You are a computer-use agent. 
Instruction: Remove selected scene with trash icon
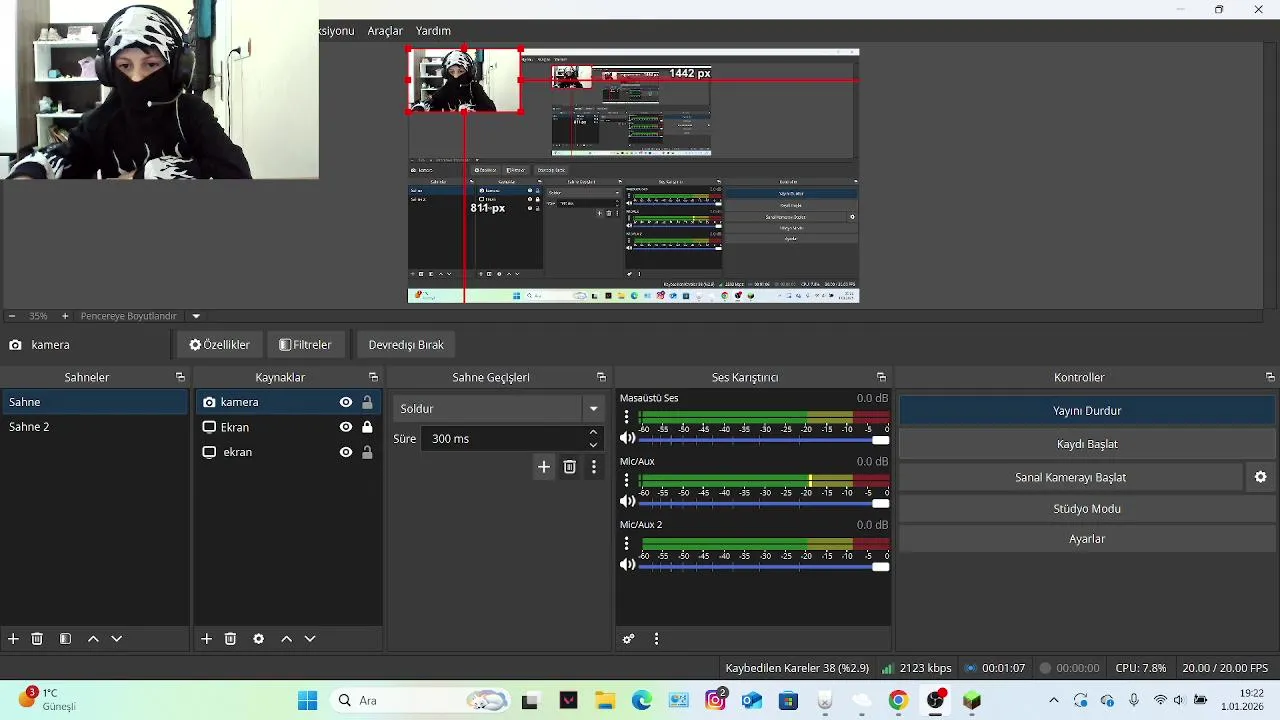[37, 638]
